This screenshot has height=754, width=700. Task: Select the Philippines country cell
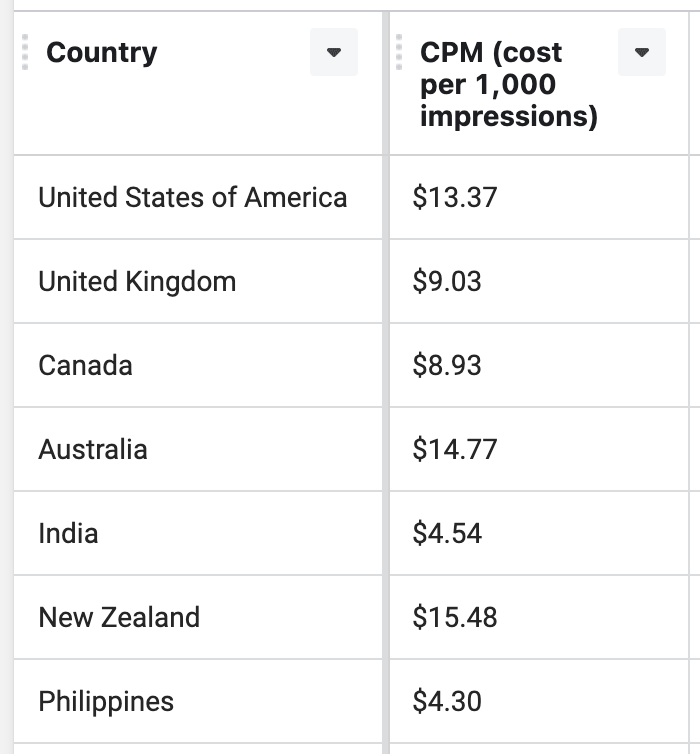point(198,701)
